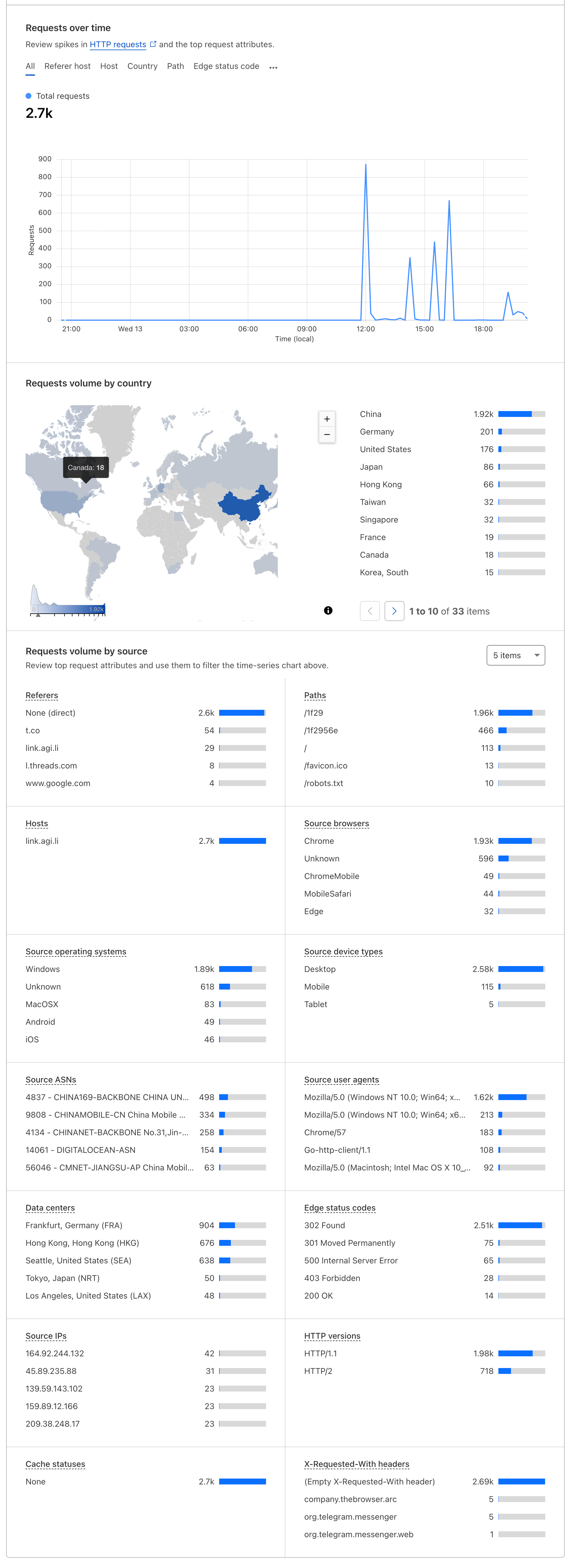The width and height of the screenshot is (572, 1568).
Task: Go to previous page of countries
Action: 370,611
